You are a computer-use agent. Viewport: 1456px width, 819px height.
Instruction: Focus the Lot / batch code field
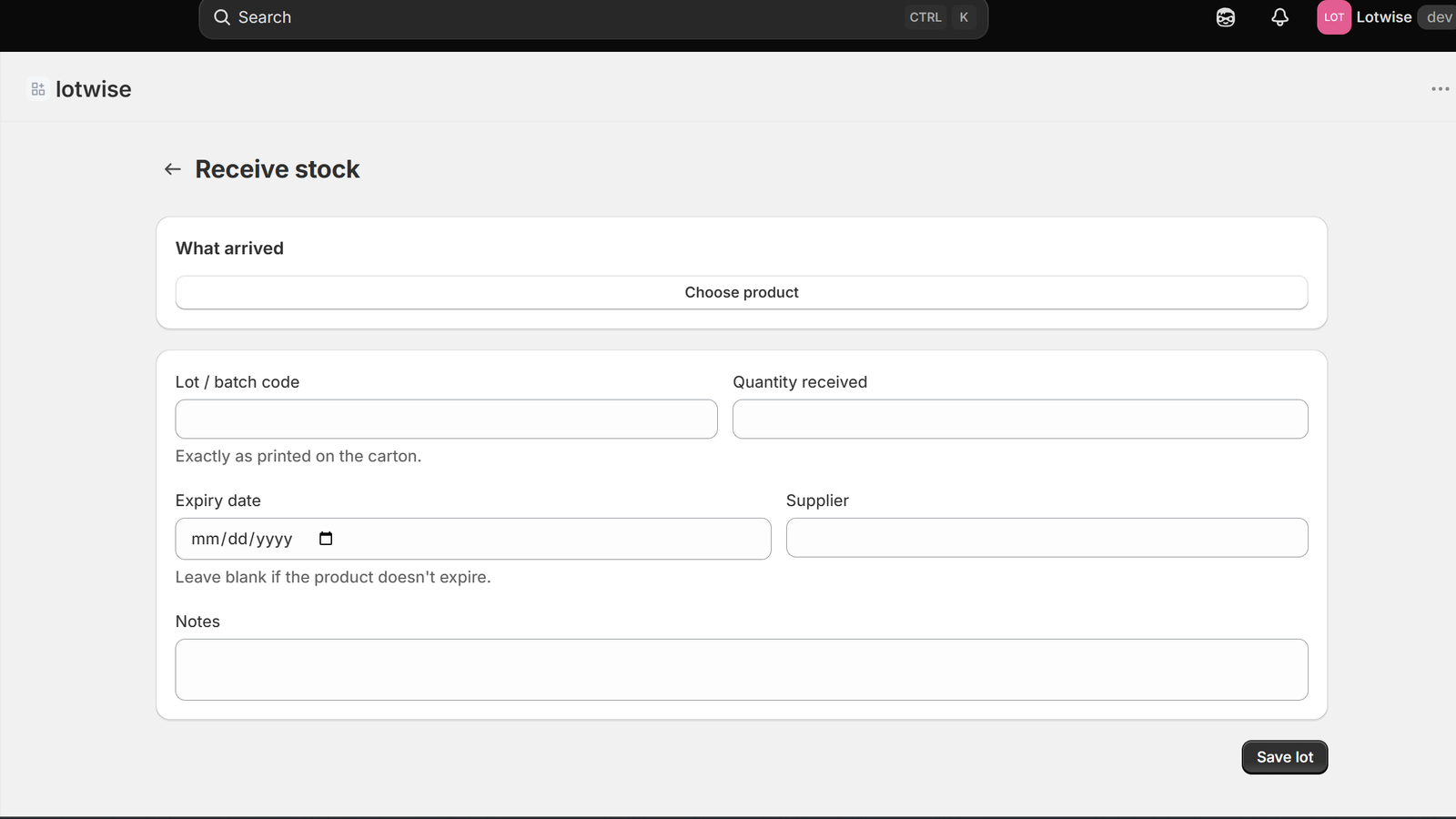446,420
